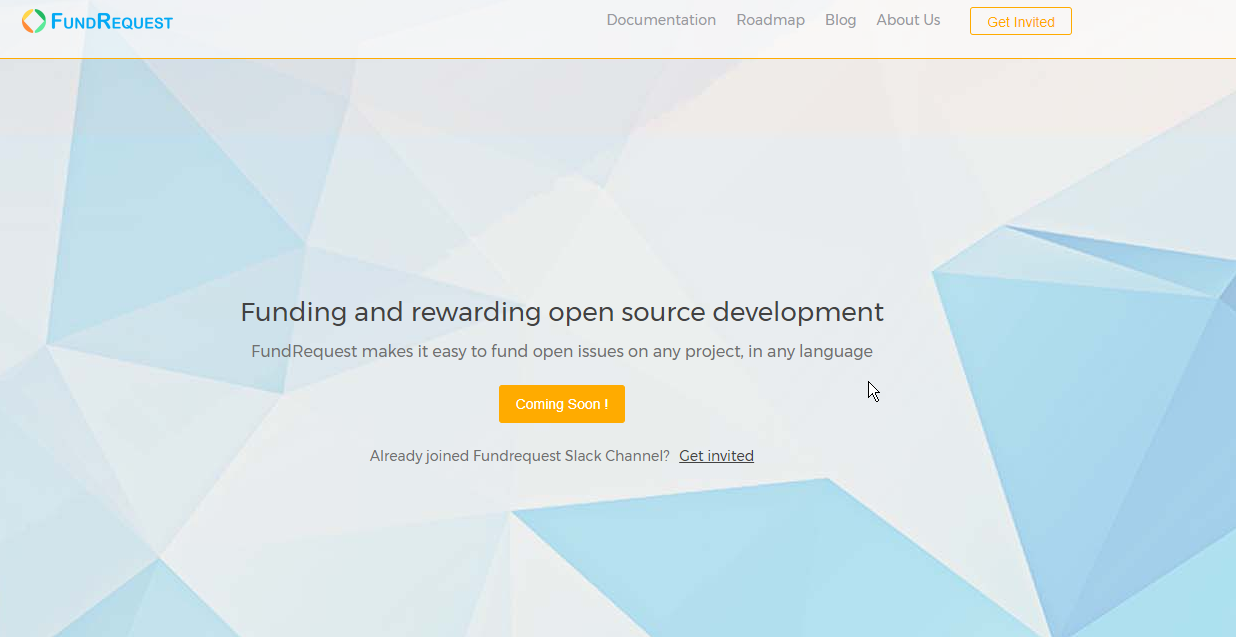Follow the underlined Get invited Slack link
The image size is (1236, 637).
pos(716,456)
